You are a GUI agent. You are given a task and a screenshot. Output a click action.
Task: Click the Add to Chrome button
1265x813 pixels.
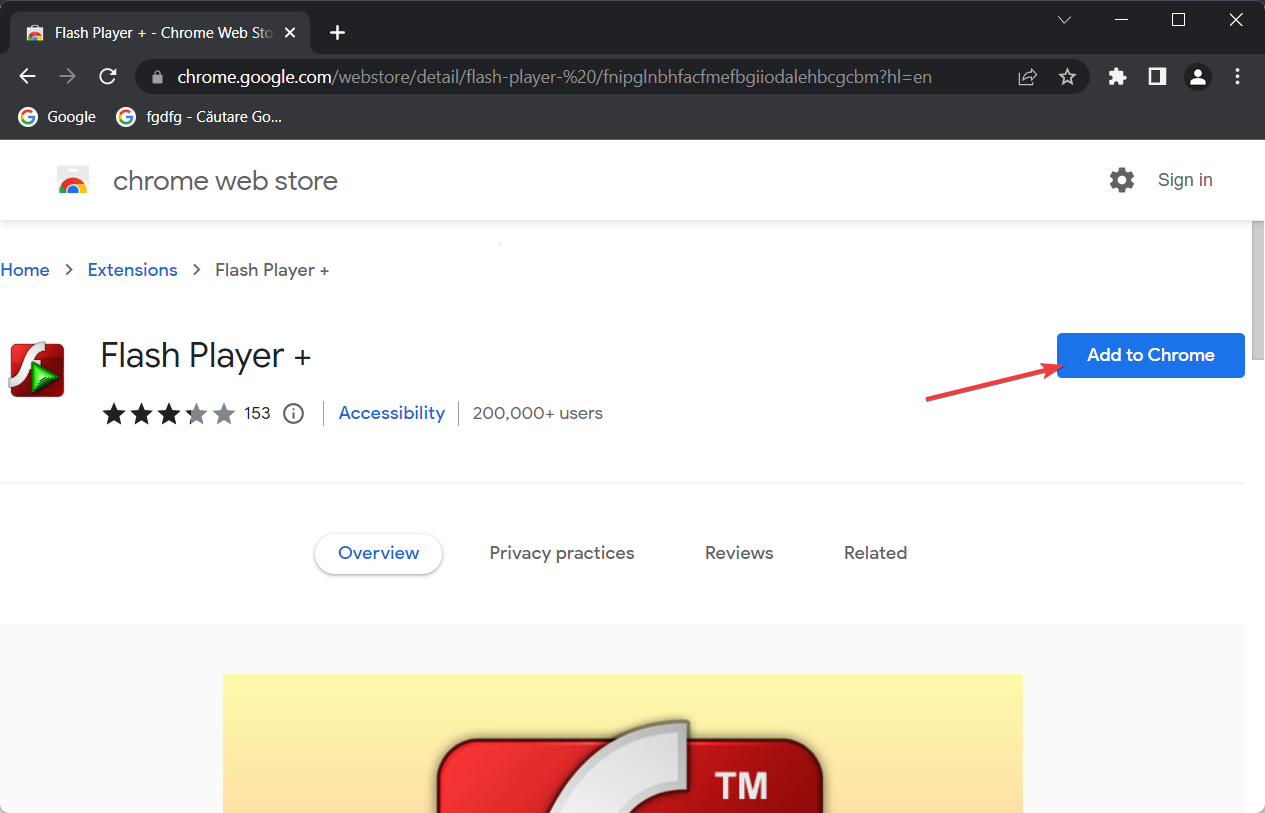coord(1151,355)
